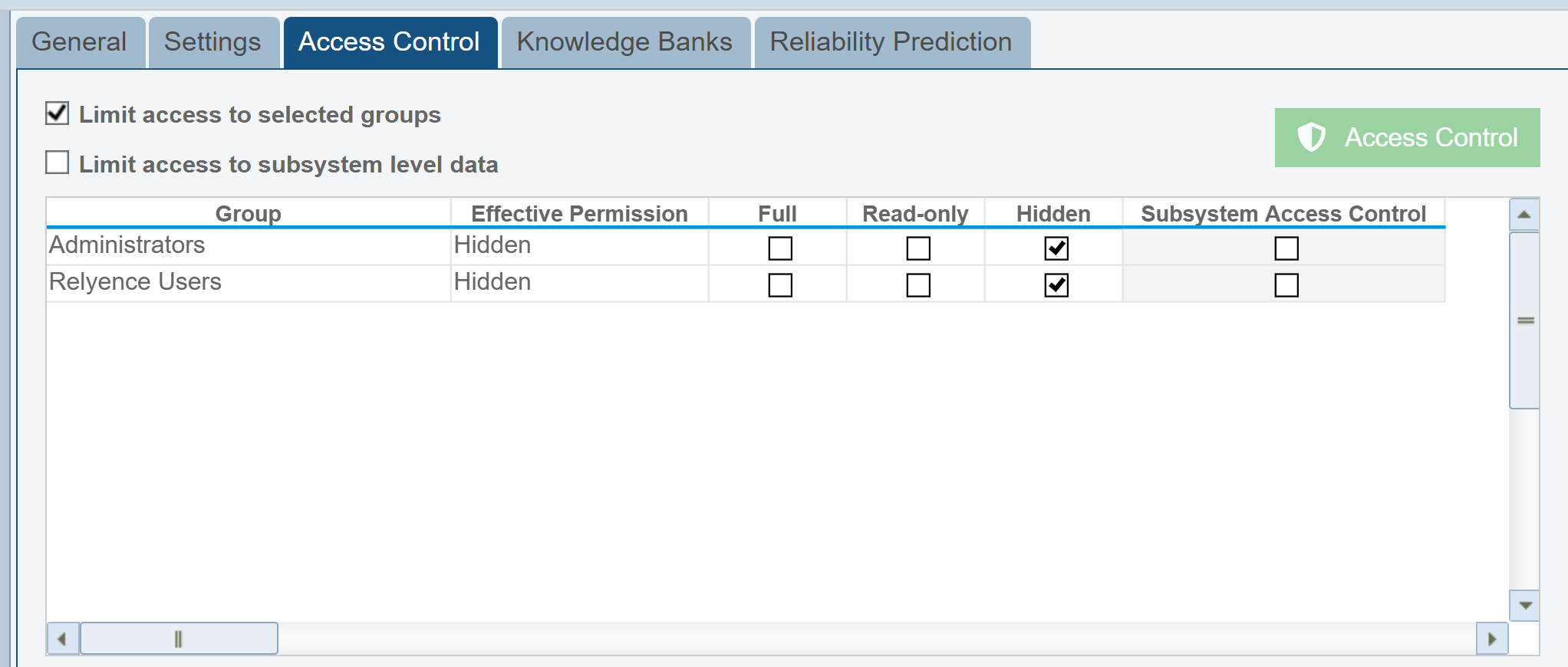
Task: Check Read-only permission for Administrators
Action: point(918,248)
